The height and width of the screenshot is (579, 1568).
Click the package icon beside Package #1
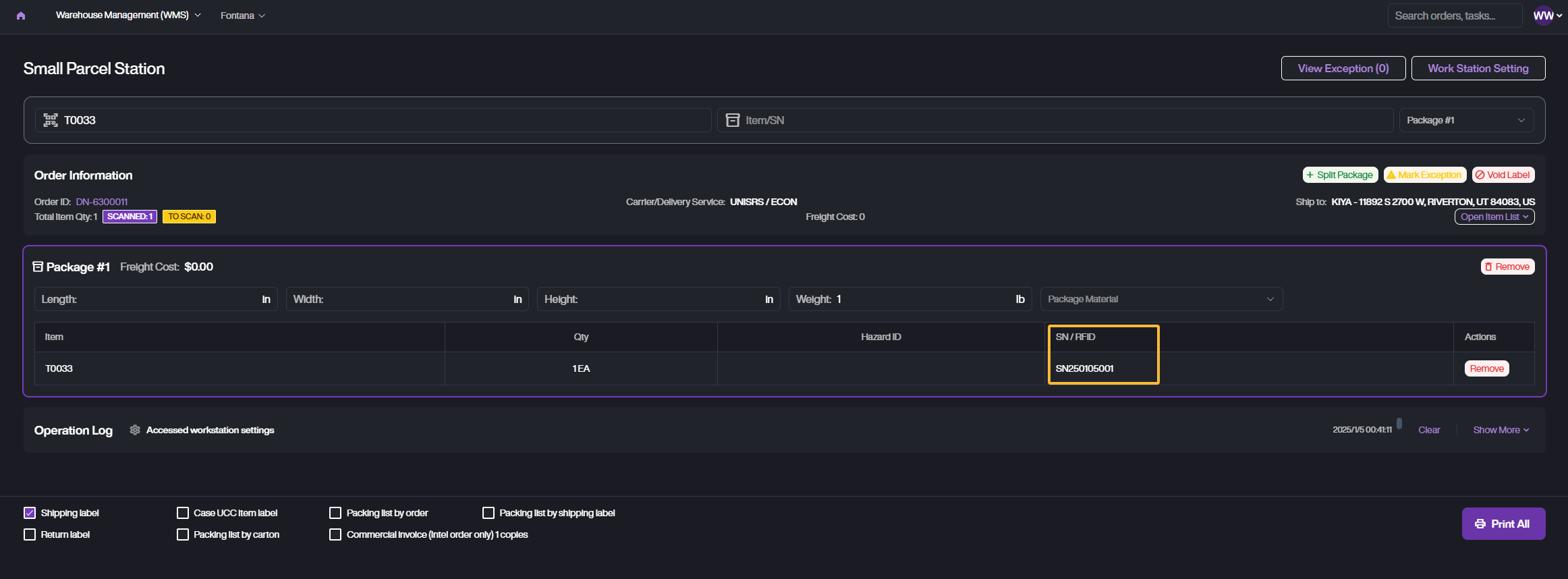tap(38, 267)
